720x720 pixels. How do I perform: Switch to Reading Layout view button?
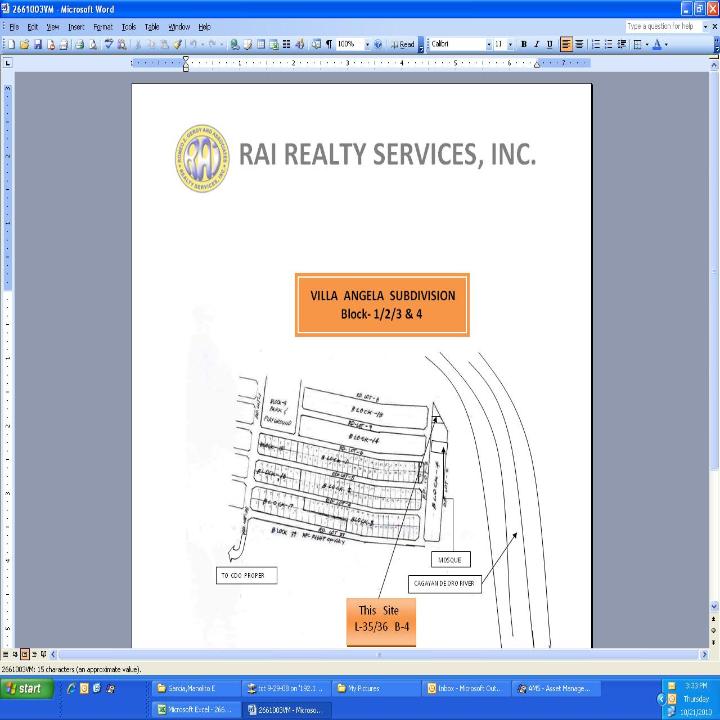44,654
